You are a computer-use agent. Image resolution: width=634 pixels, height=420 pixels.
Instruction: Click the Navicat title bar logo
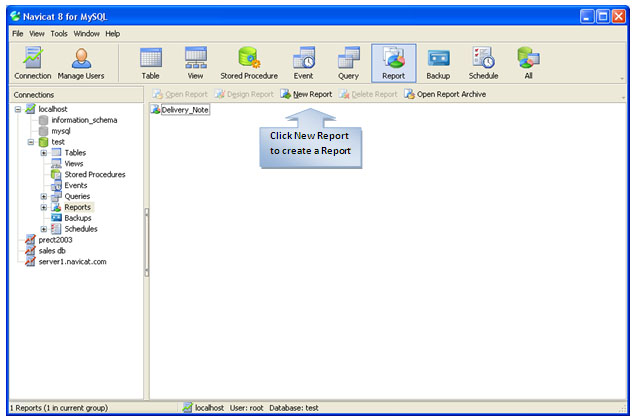coord(15,16)
